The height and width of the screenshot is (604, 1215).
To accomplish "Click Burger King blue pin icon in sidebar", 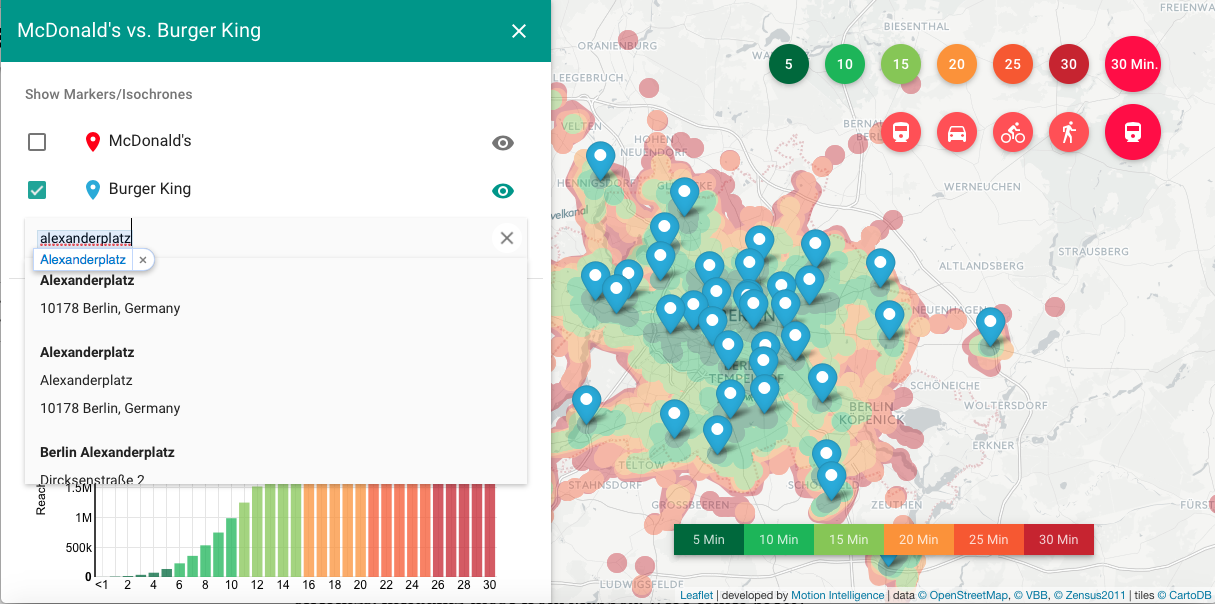I will [x=92, y=189].
